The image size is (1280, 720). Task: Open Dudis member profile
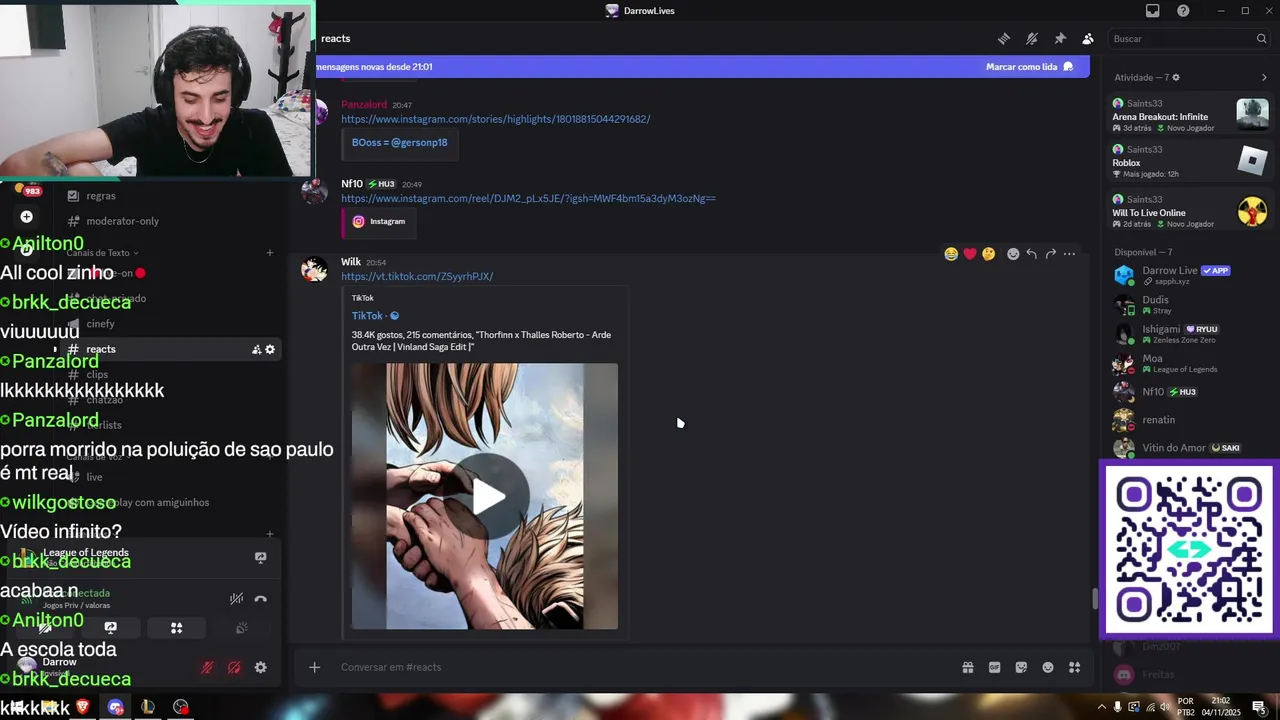coord(1186,304)
